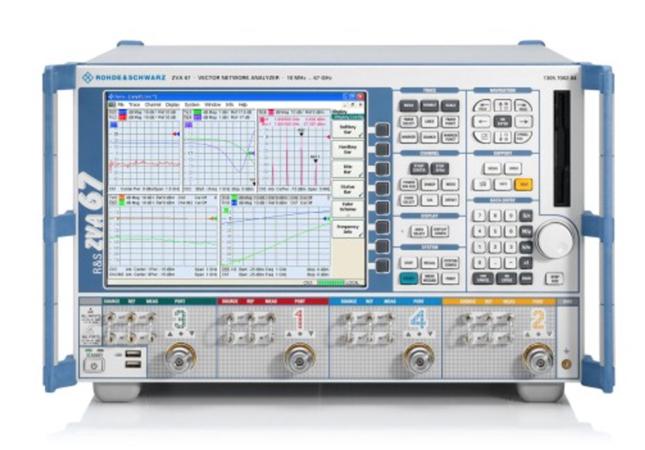Open the System menu on the analyzer screen
645x450 pixels.
[191, 105]
